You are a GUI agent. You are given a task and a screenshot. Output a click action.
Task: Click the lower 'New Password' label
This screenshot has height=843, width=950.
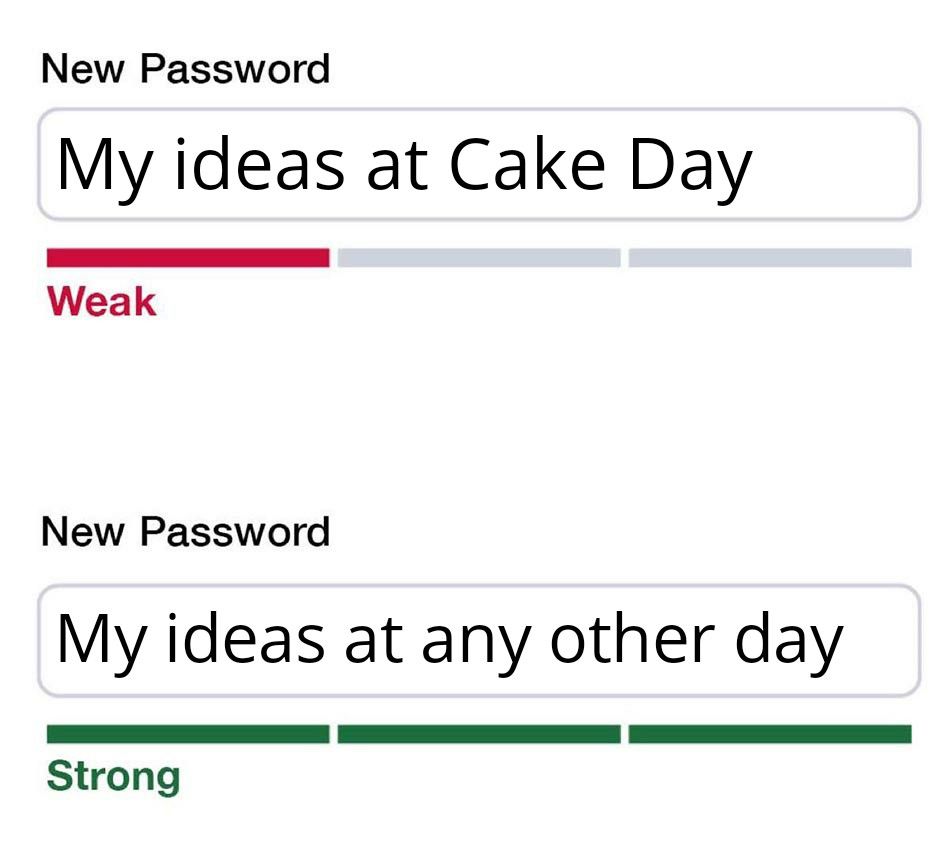point(186,531)
